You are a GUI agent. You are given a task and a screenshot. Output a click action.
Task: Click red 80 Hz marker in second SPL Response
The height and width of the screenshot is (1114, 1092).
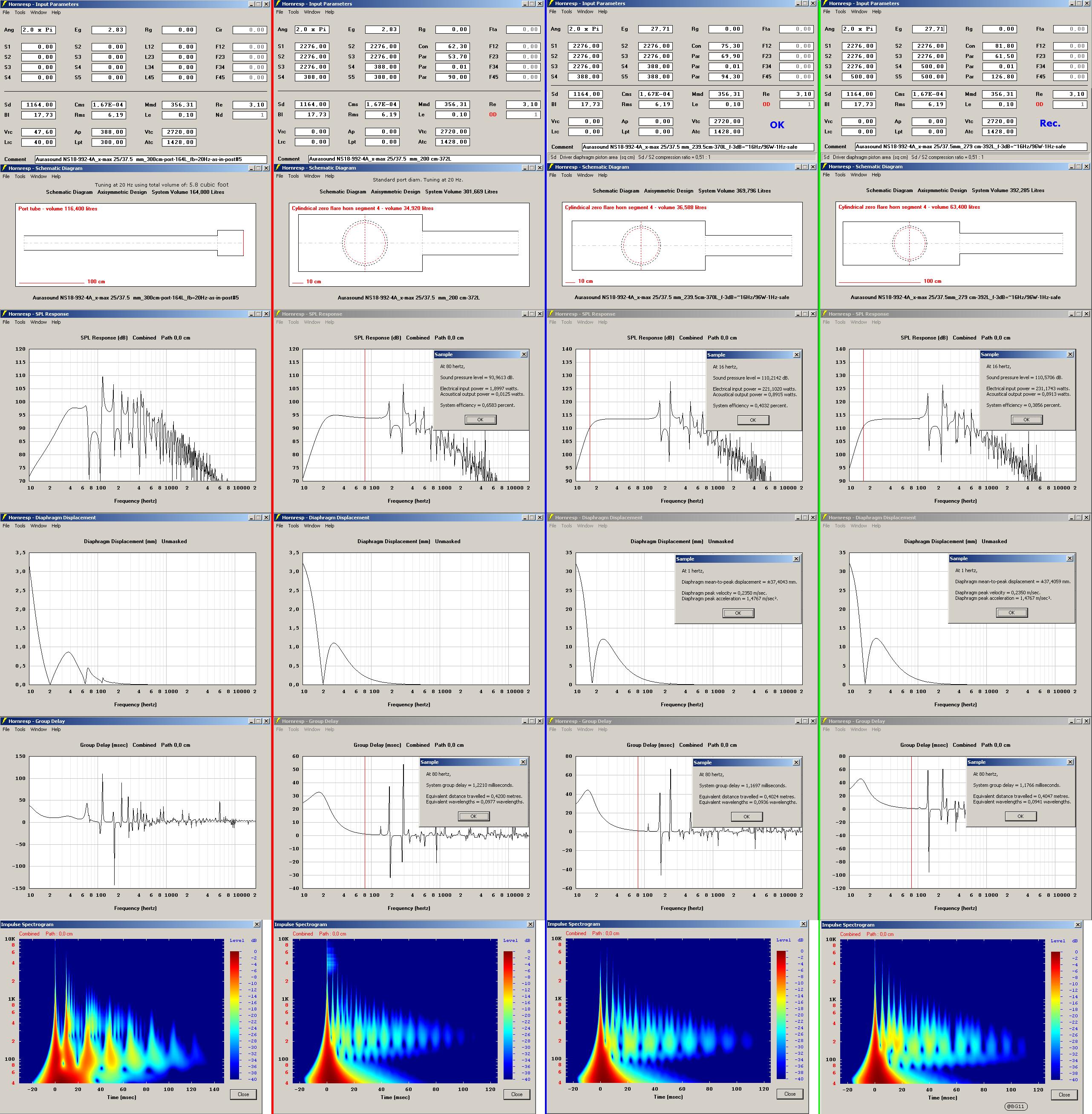click(x=365, y=415)
